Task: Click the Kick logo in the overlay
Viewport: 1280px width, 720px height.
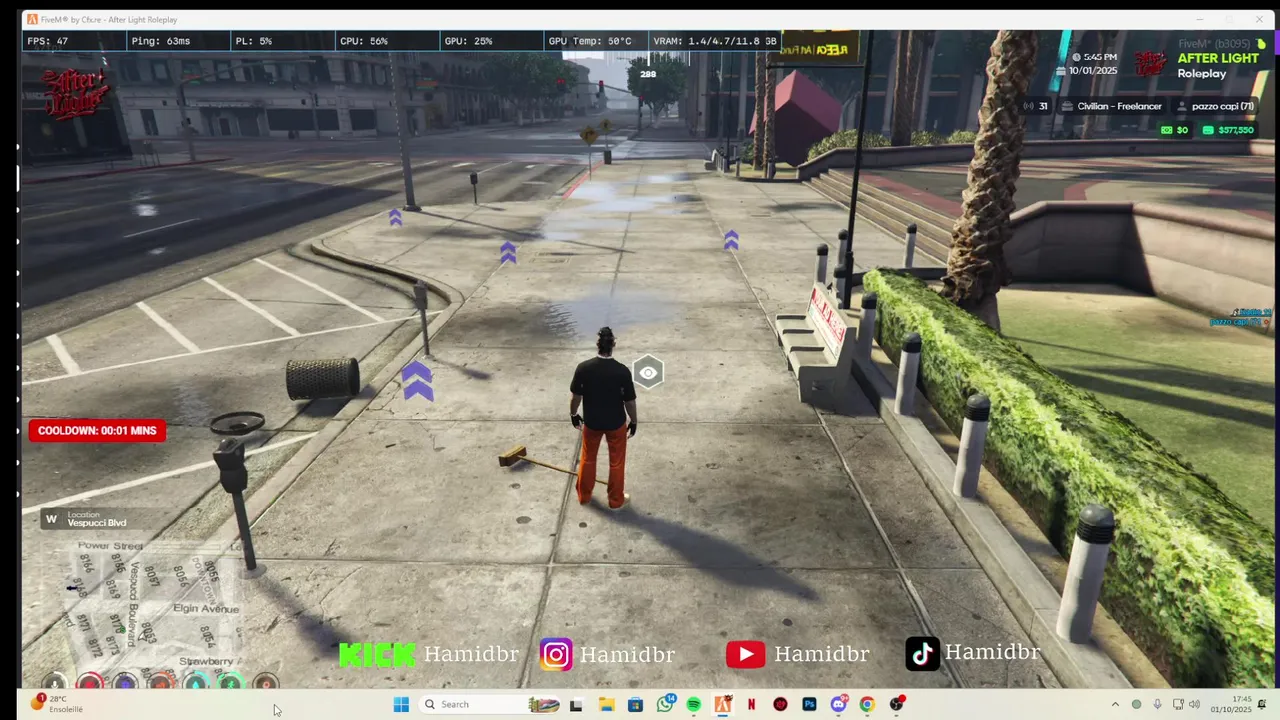Action: click(x=377, y=654)
